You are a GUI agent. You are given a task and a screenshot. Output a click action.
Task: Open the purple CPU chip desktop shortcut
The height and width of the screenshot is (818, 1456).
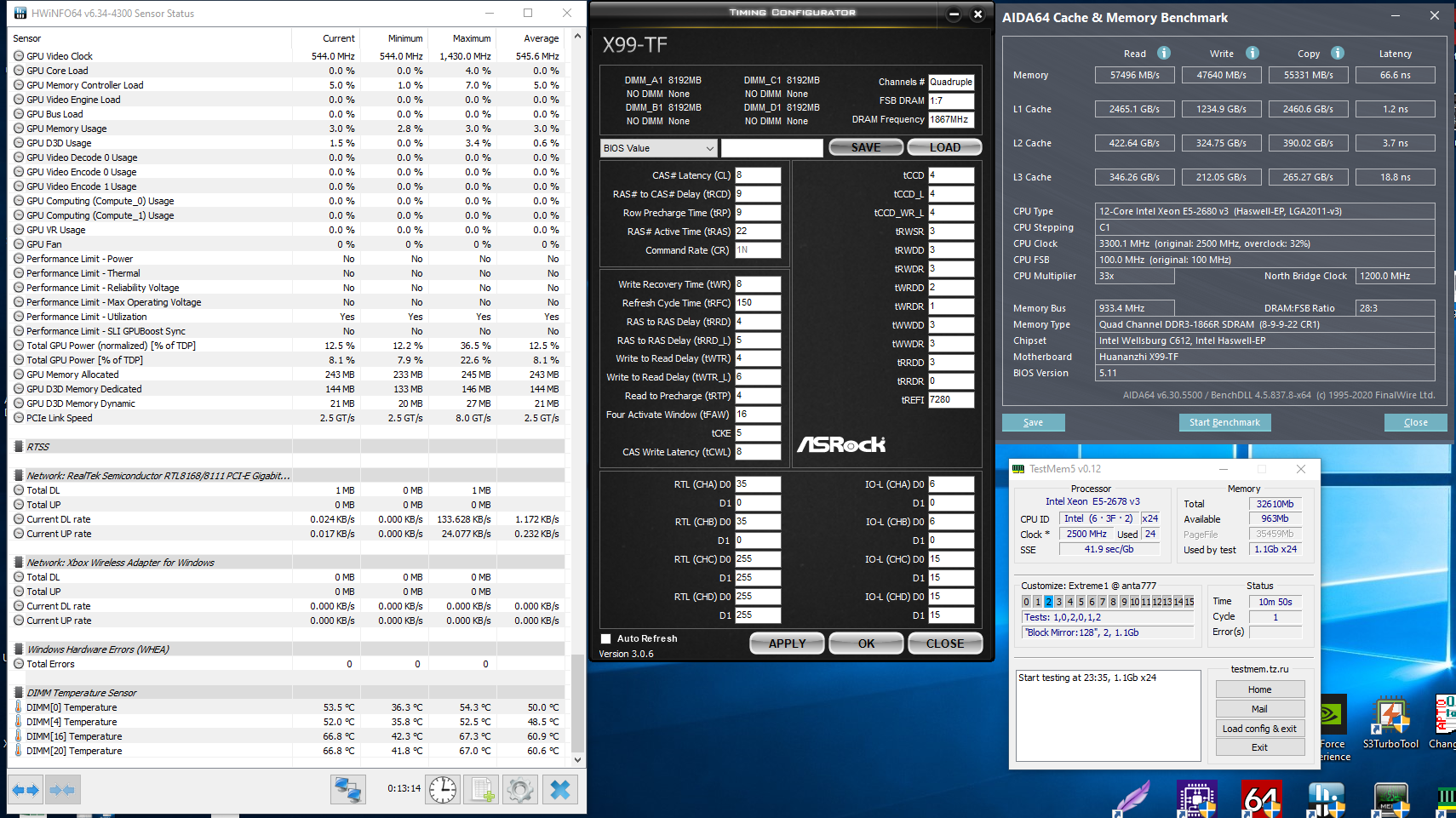1196,800
